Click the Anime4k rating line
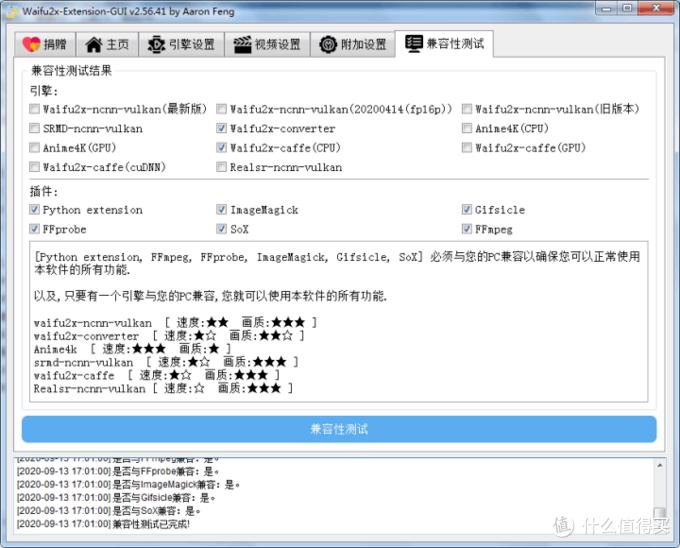This screenshot has width=680, height=548. (x=132, y=349)
